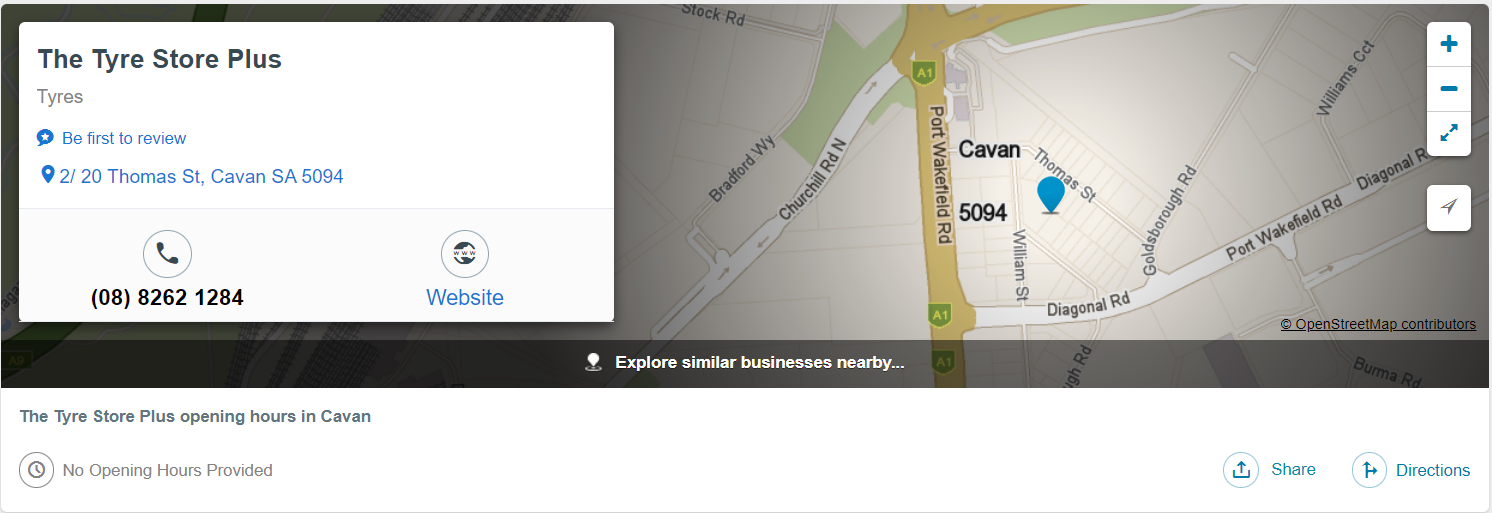Click the William St map label
This screenshot has height=513, width=1492.
pos(1021,265)
